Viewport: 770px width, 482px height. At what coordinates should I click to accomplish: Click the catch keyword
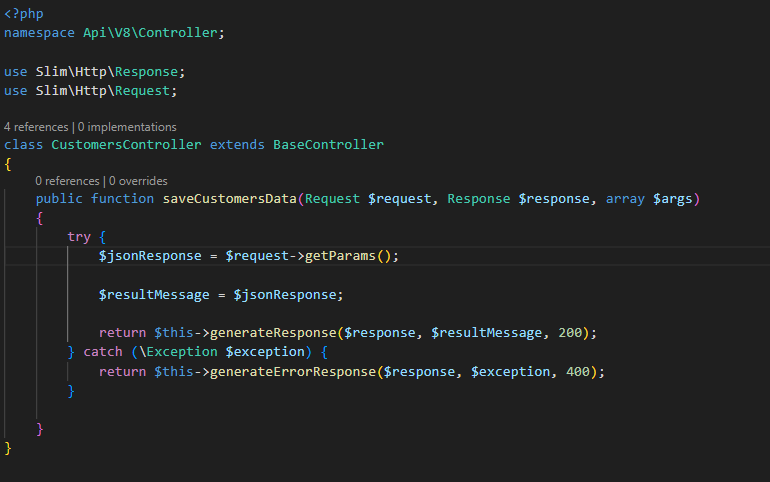[103, 352]
